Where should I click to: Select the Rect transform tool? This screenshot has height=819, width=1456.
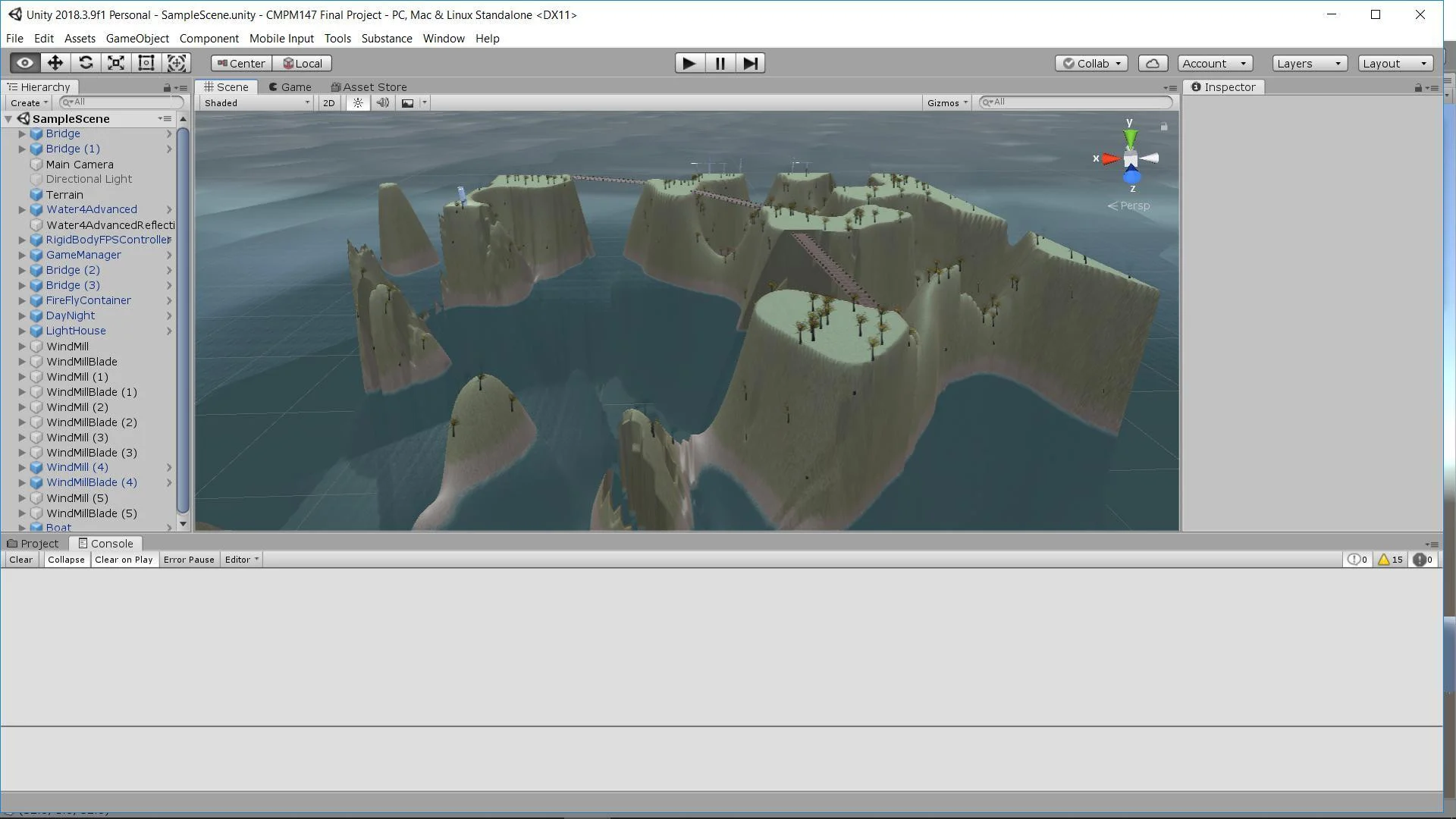click(x=146, y=63)
